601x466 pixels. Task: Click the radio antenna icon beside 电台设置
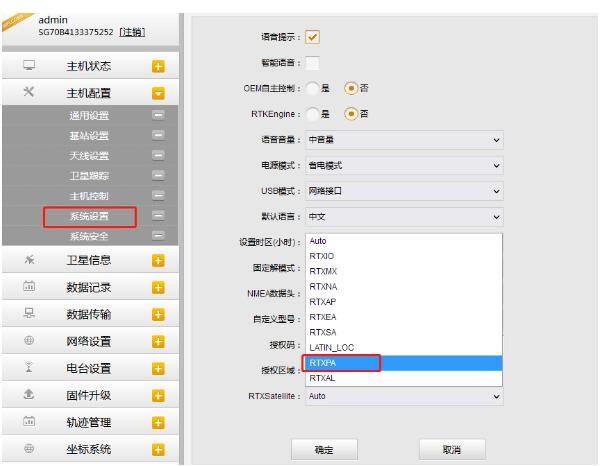[29, 367]
